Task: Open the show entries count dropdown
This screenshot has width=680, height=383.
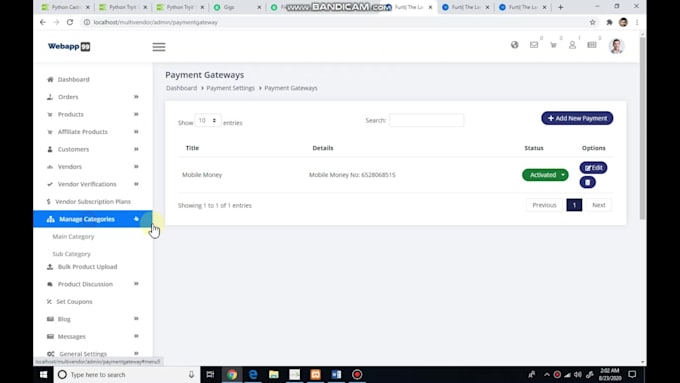Action: (208, 121)
